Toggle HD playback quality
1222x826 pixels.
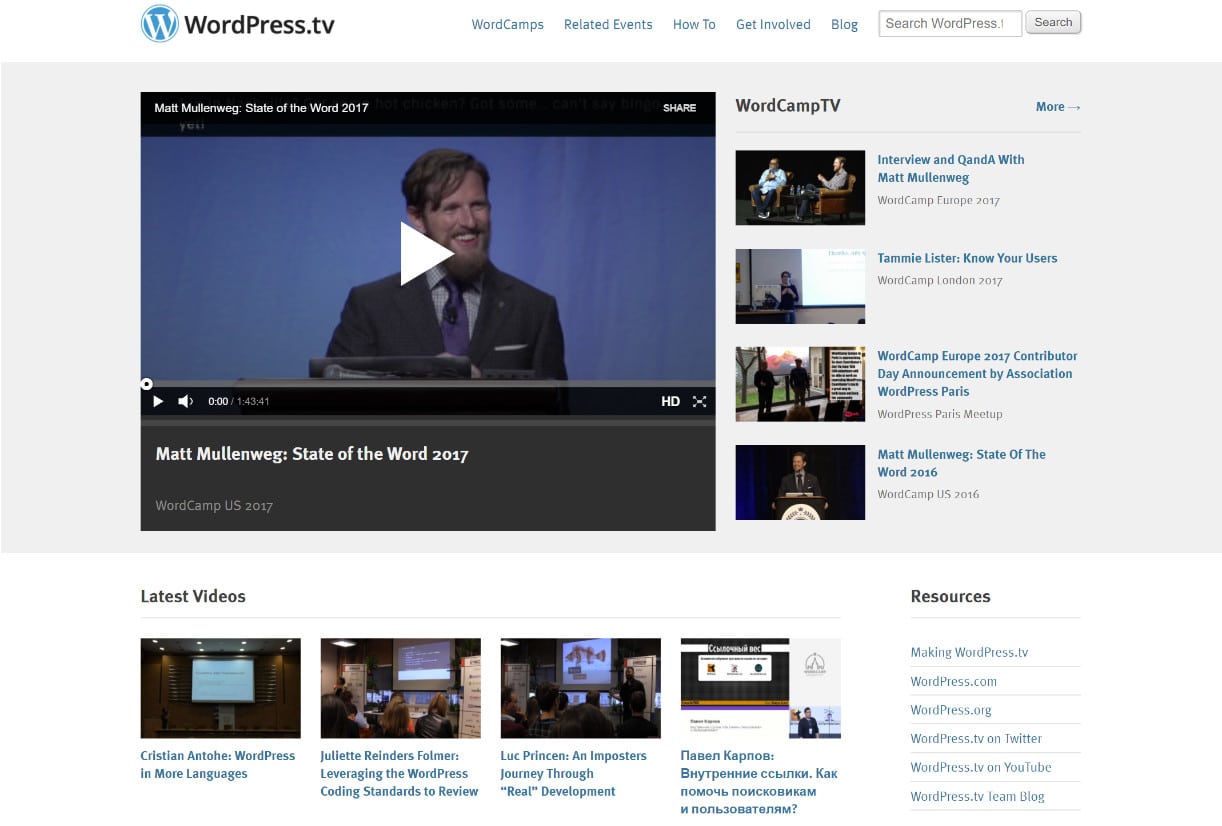tap(670, 401)
